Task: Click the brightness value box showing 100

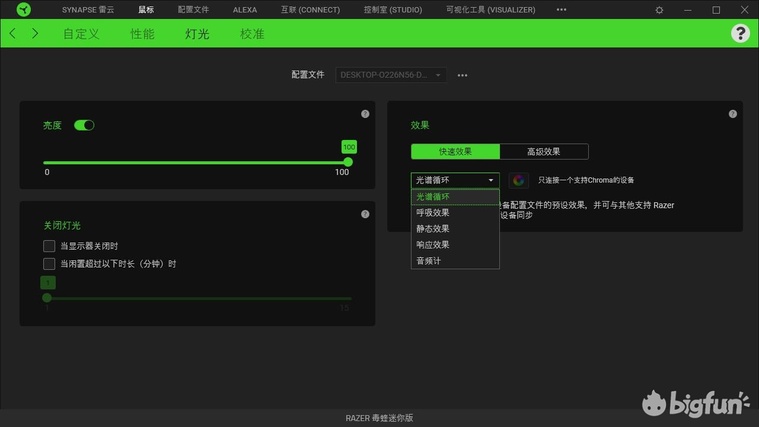Action: click(349, 147)
